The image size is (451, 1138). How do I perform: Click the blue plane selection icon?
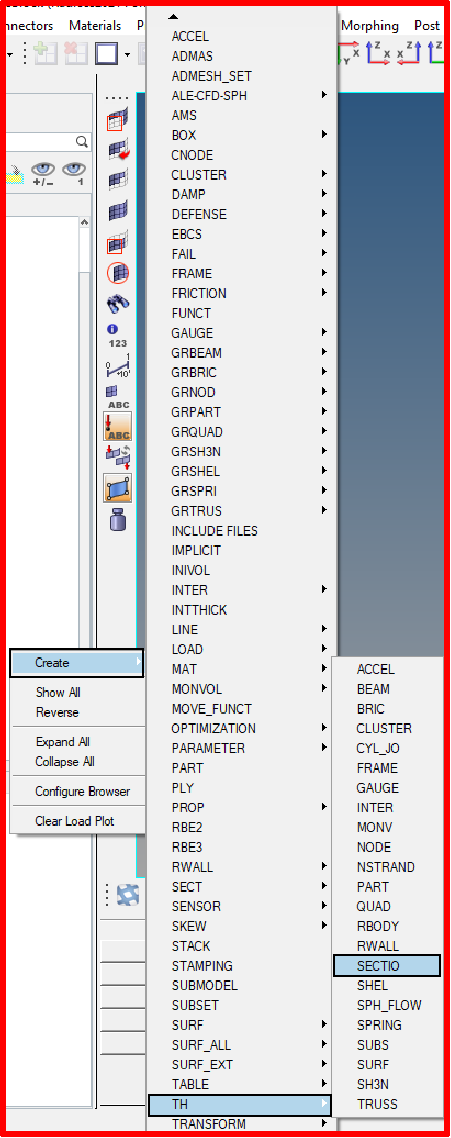[117, 488]
